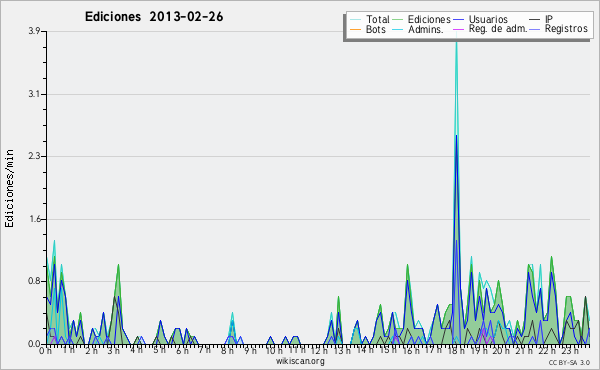Image resolution: width=600 pixels, height=370 pixels.
Task: Click the 3.1 y-axis value
Action: (x=34, y=94)
